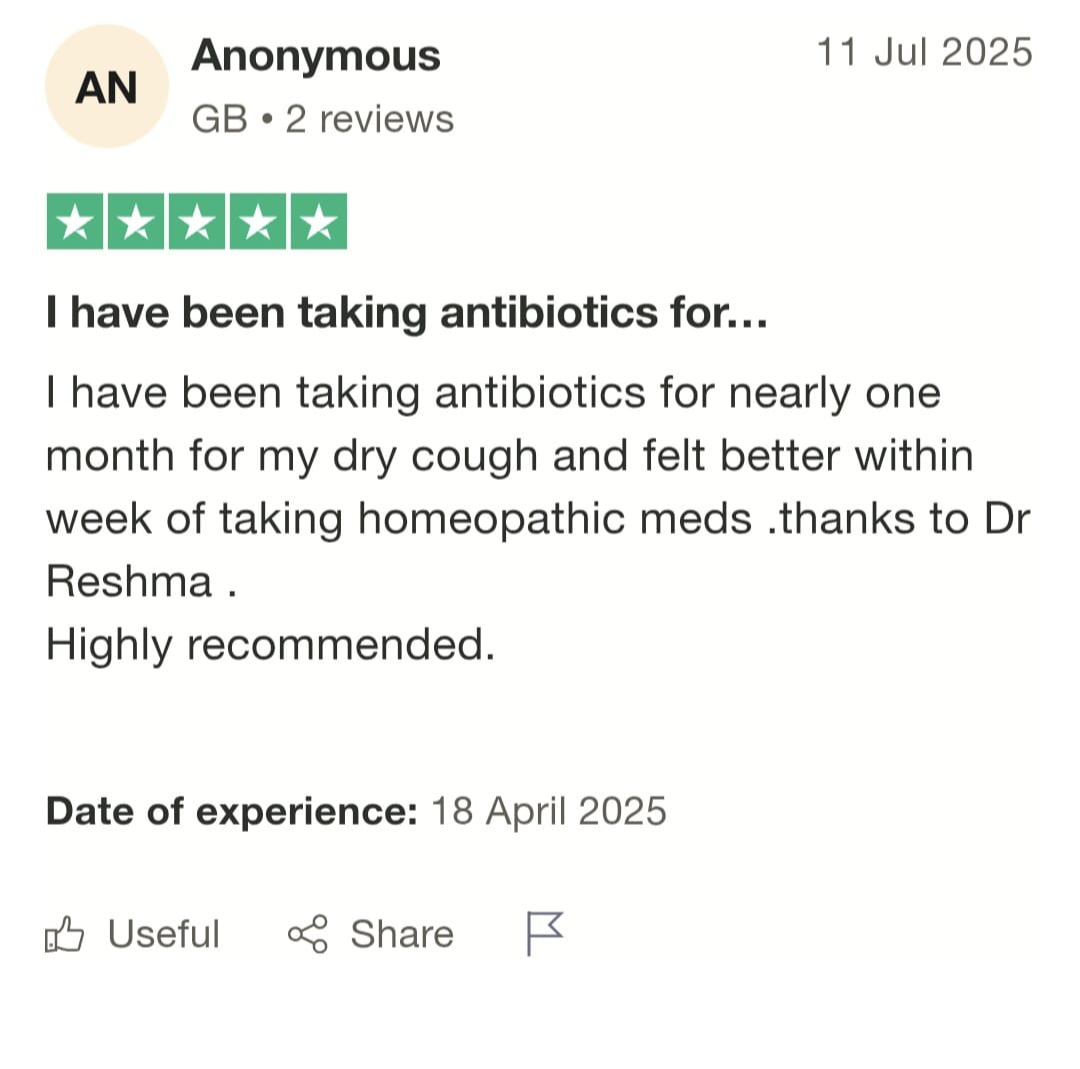1080x1069 pixels.
Task: Open the Anonymous reviewer name
Action: (x=315, y=56)
